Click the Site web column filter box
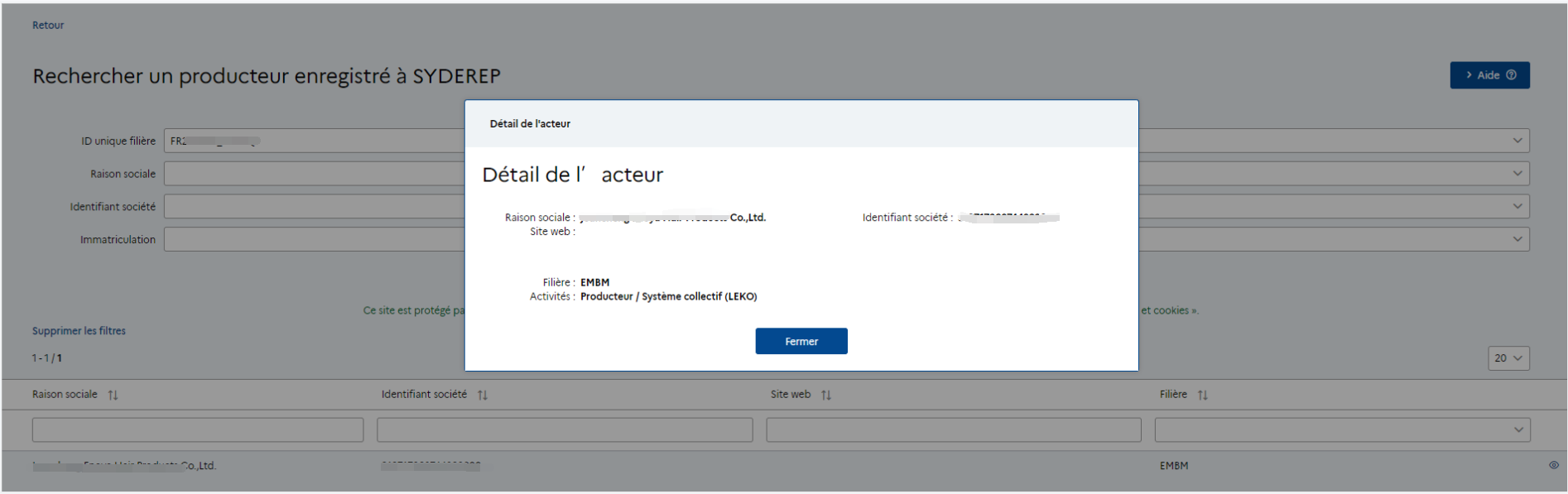 pyautogui.click(x=954, y=429)
